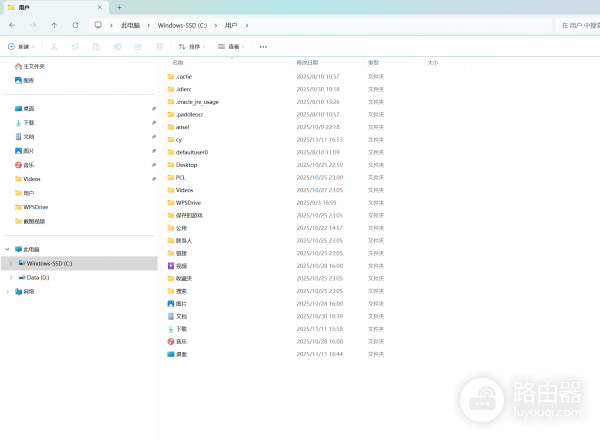This screenshot has height=440, width=600.
Task: Unpin 音乐 via its pin icon
Action: 154,165
